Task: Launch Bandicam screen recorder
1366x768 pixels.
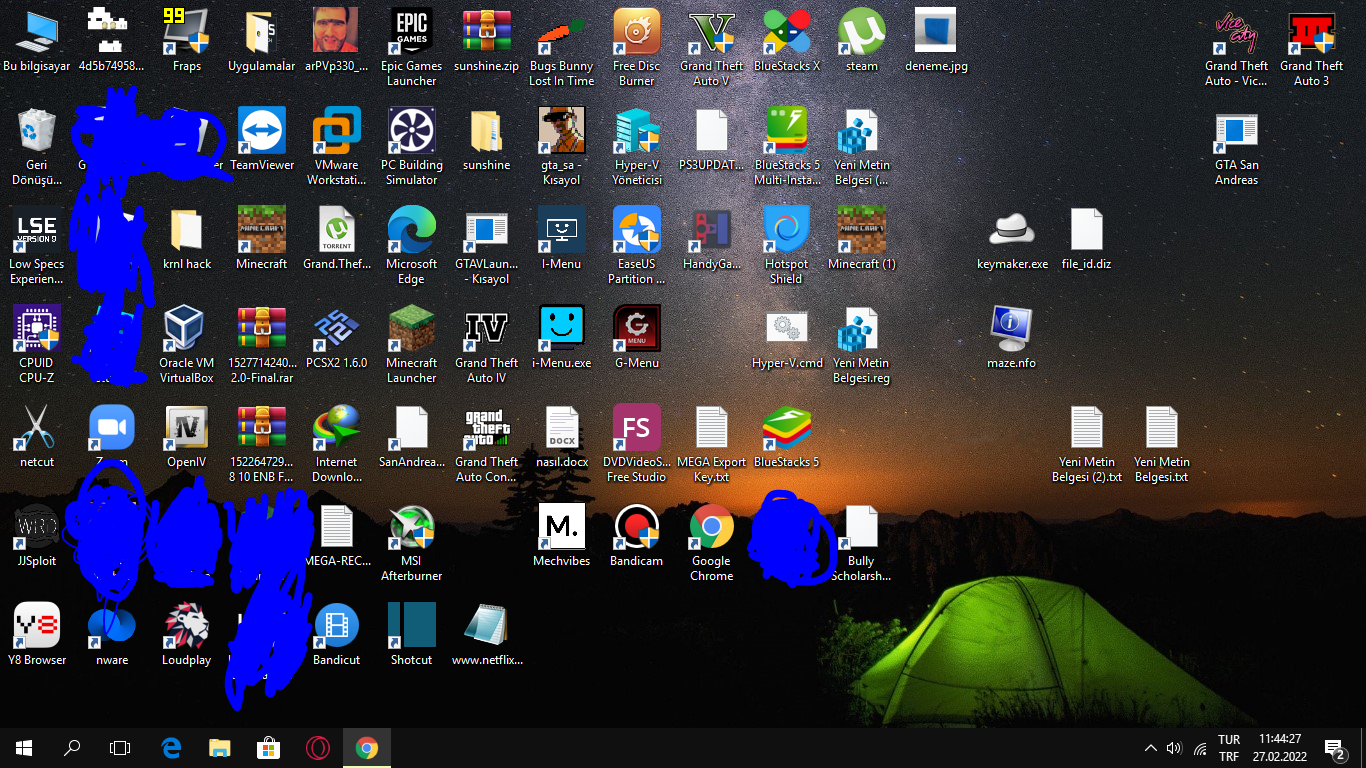Action: point(637,537)
